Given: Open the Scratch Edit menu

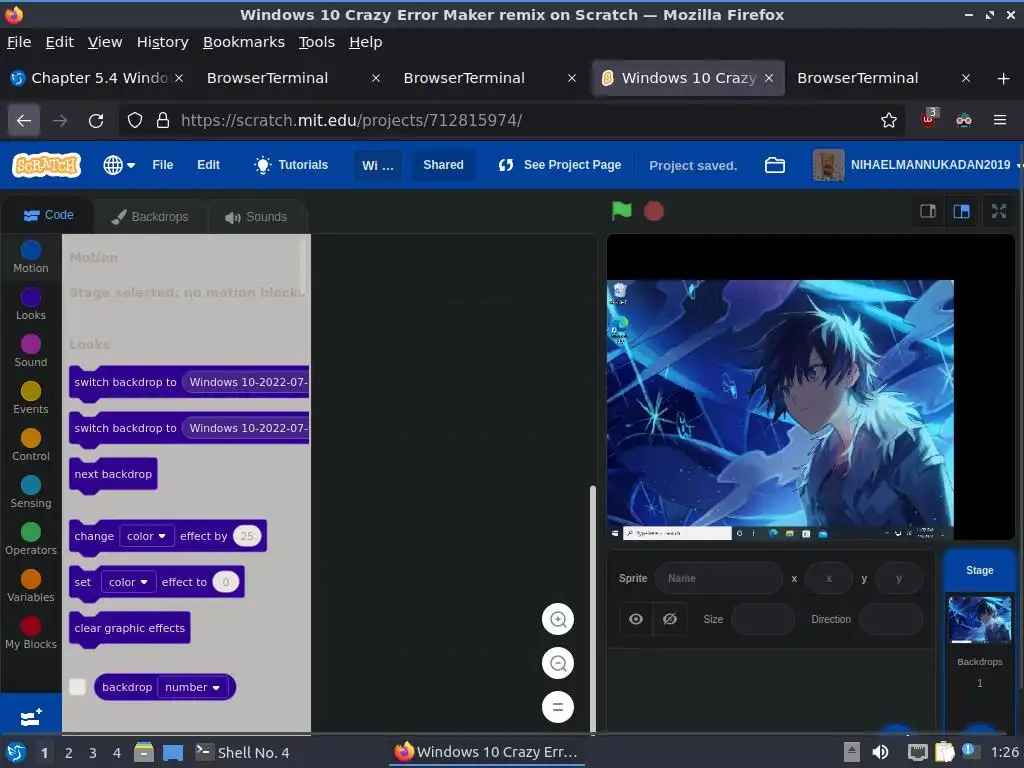Looking at the screenshot, I should pos(208,165).
